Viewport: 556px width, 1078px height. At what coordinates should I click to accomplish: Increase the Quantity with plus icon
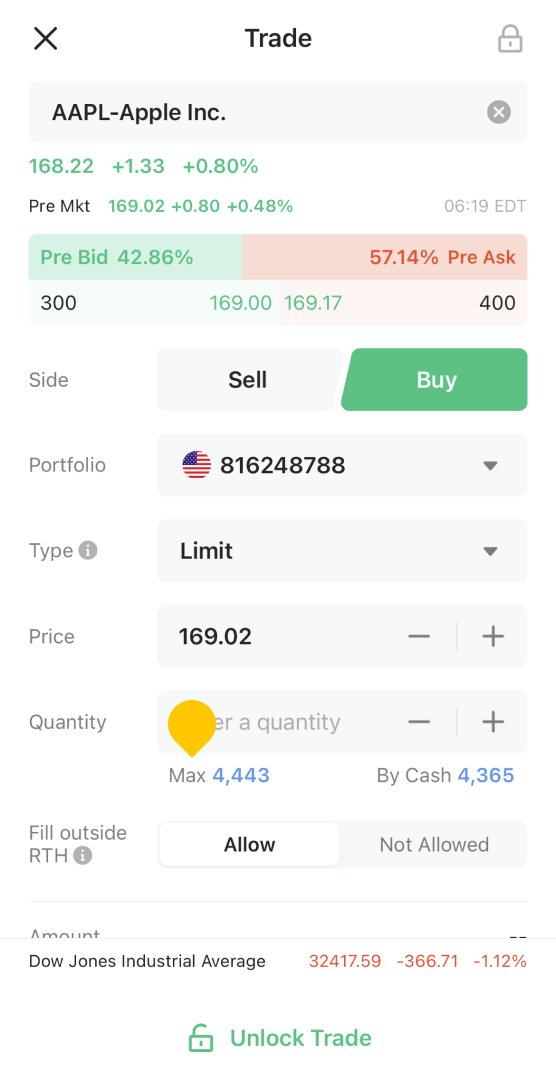493,722
